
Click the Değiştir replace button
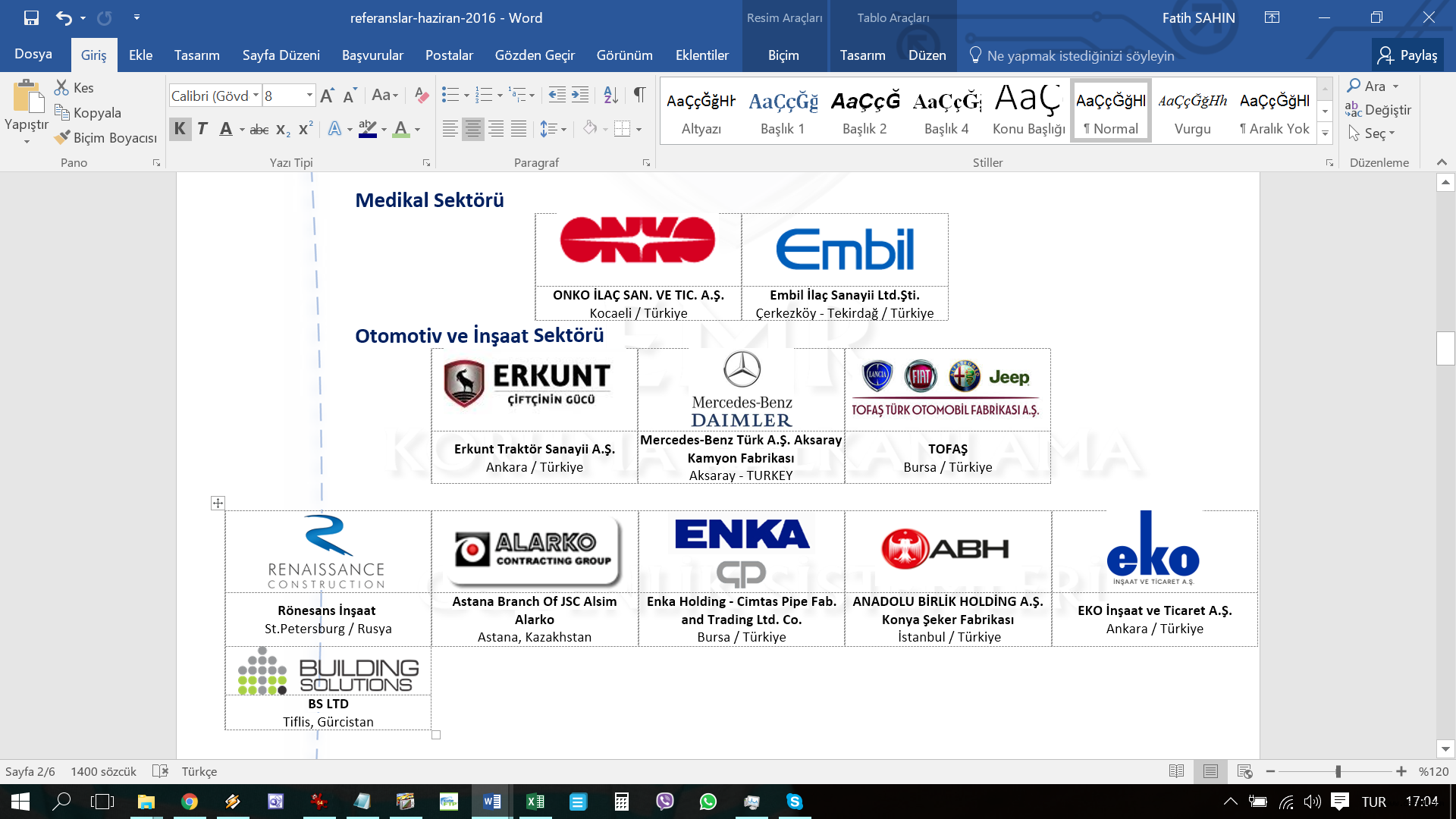pyautogui.click(x=1378, y=110)
